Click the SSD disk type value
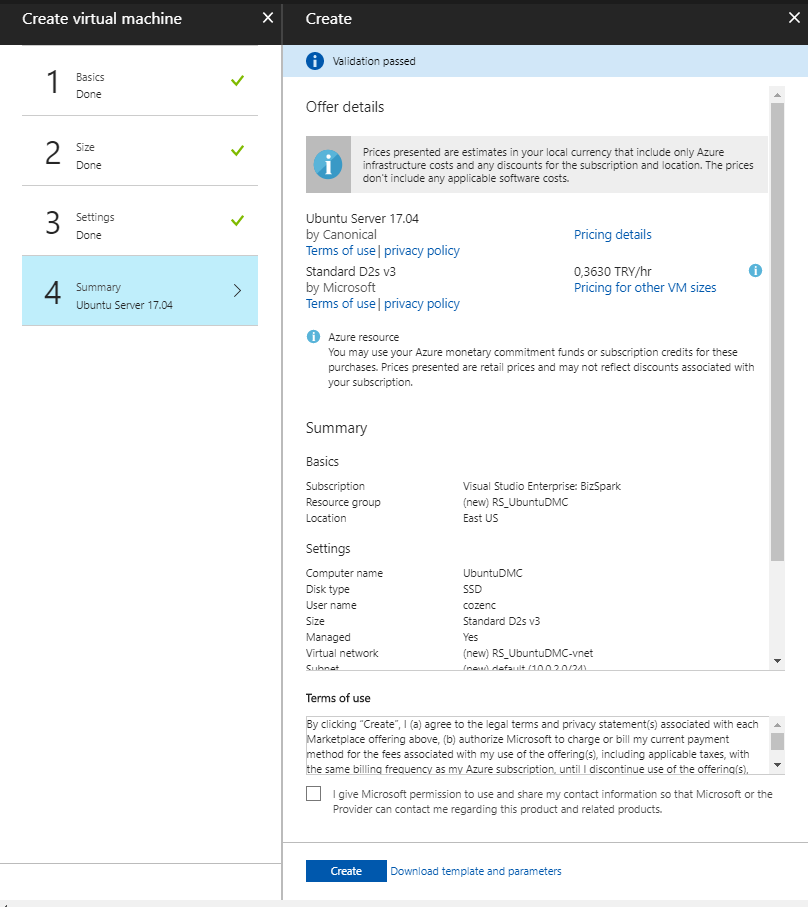808x907 pixels. coord(472,589)
